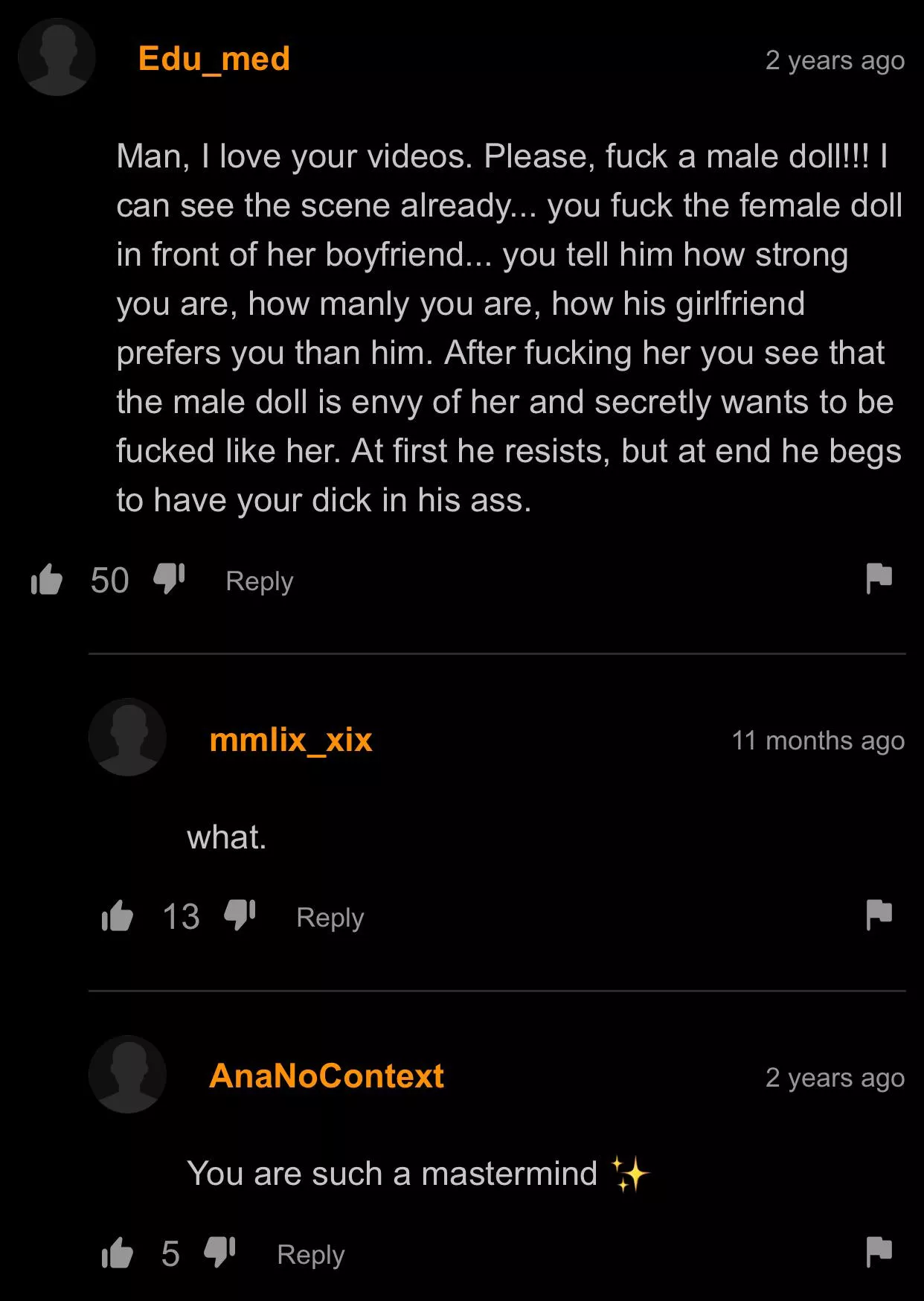Reply to the AnaNoContext comment
The height and width of the screenshot is (1301, 924).
coord(311,1255)
